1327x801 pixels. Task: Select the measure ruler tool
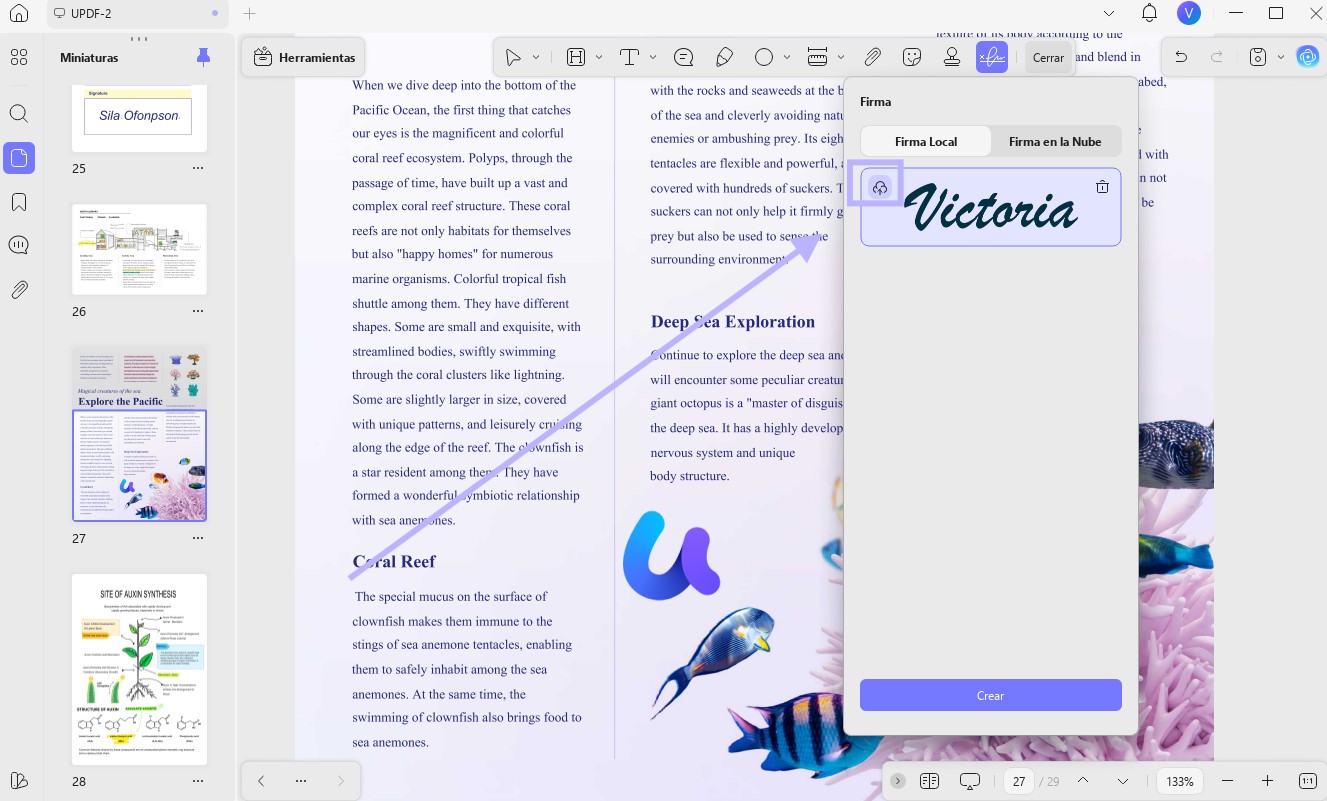pos(817,57)
